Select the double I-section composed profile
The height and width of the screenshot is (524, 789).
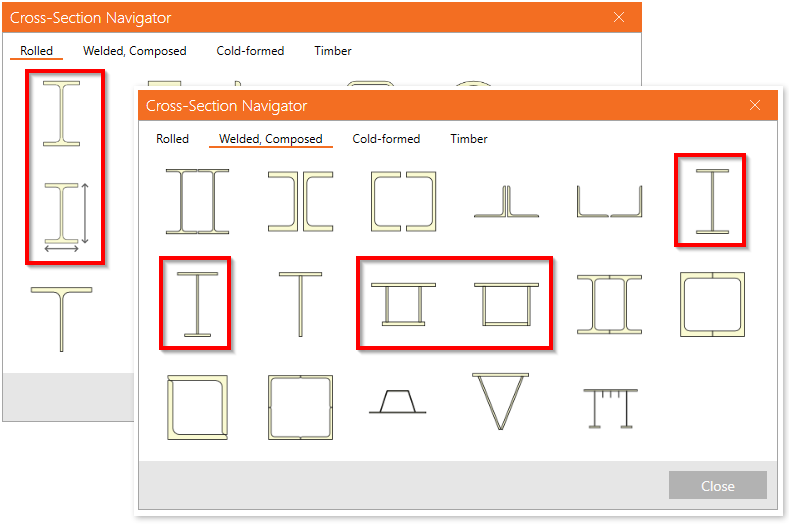[197, 201]
